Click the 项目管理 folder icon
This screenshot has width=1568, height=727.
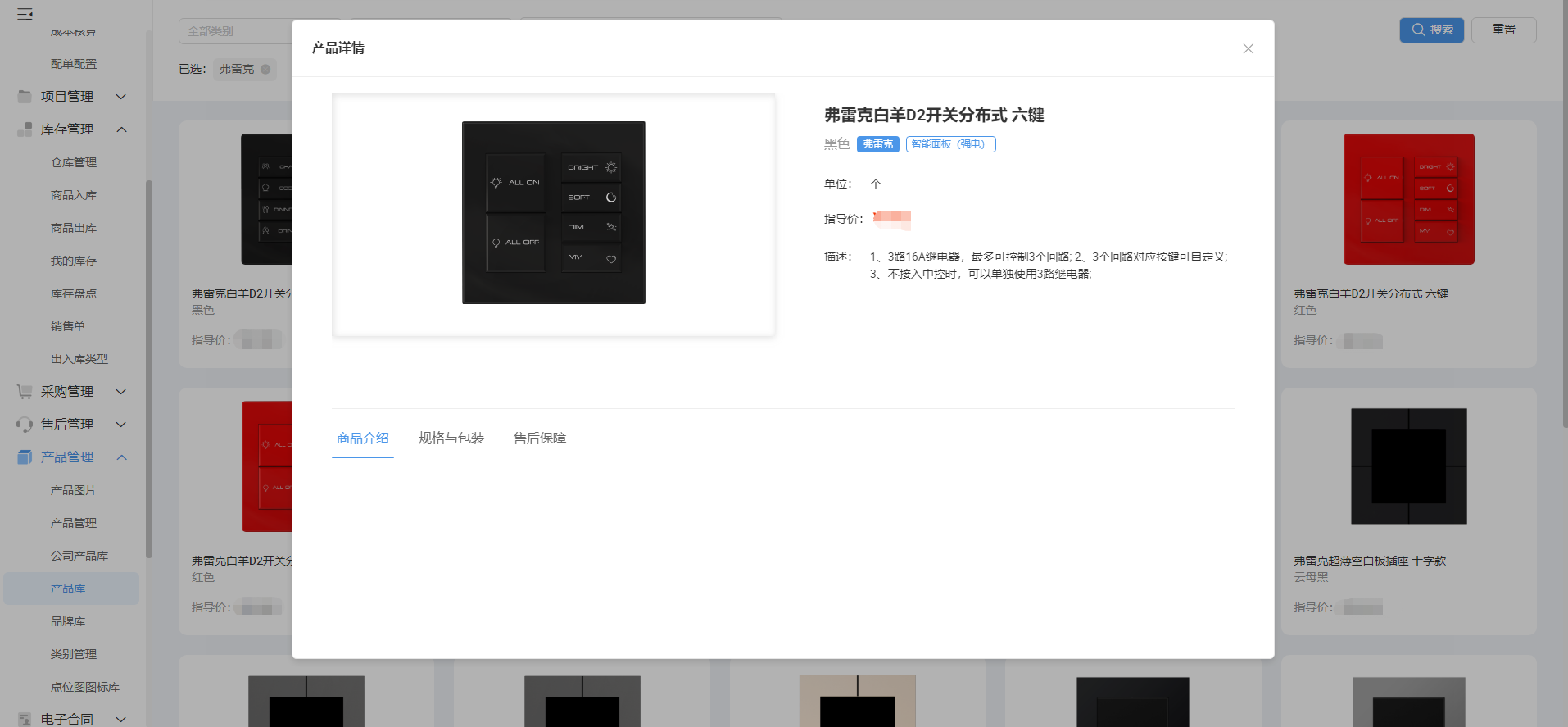coord(25,97)
